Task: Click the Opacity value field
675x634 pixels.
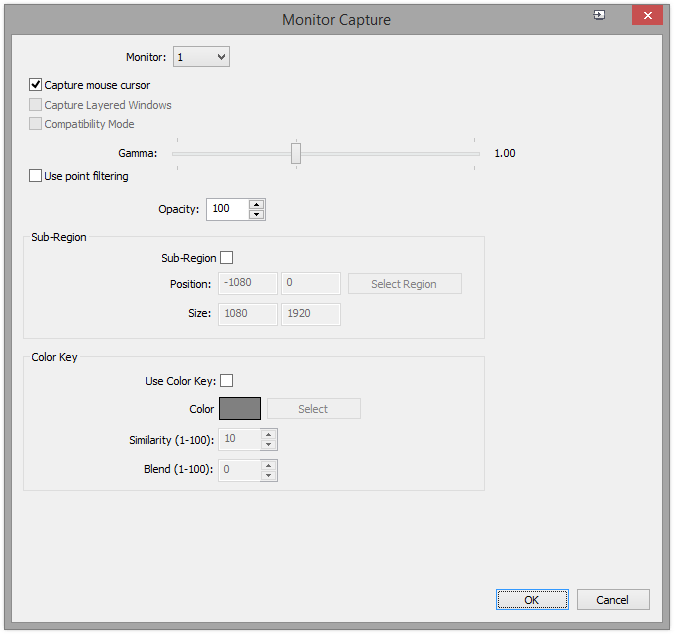Action: (228, 209)
